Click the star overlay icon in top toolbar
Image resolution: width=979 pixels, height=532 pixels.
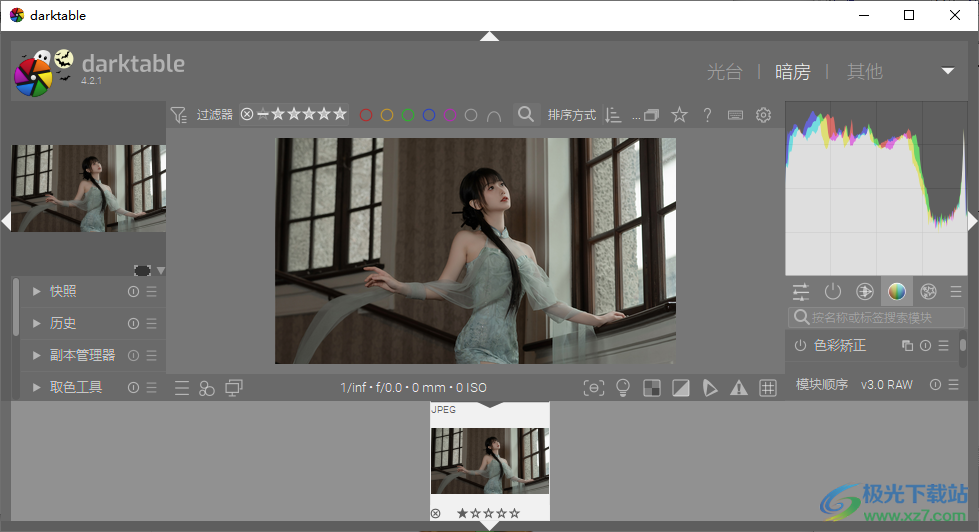coord(679,115)
